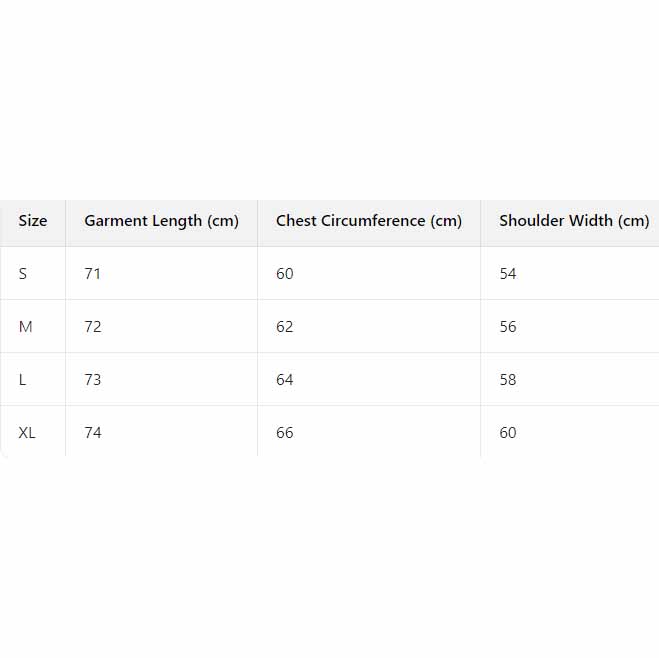The image size is (659, 658).
Task: Click garment length value 74
Action: click(92, 433)
